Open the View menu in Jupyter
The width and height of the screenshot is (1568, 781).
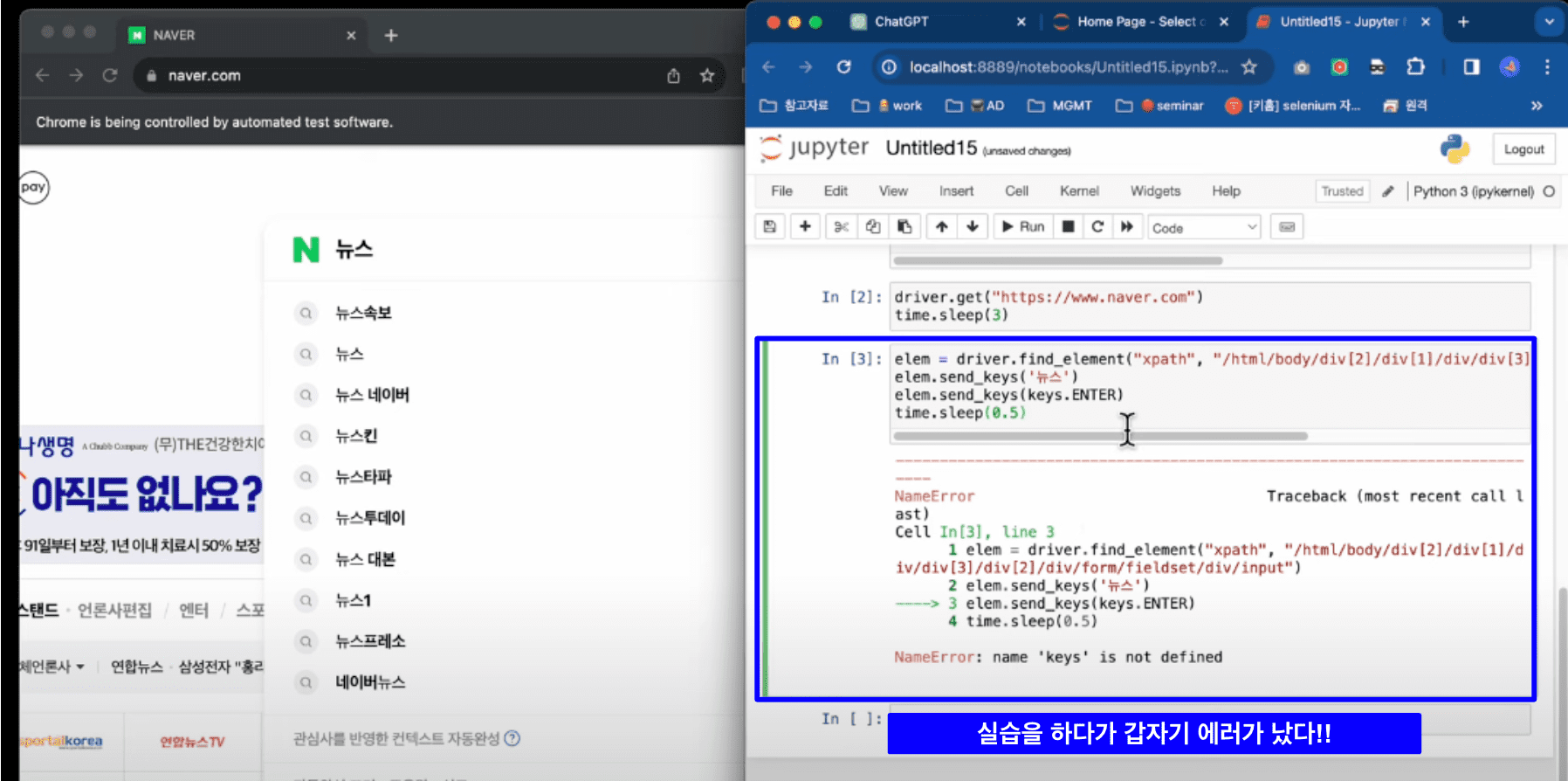(893, 191)
